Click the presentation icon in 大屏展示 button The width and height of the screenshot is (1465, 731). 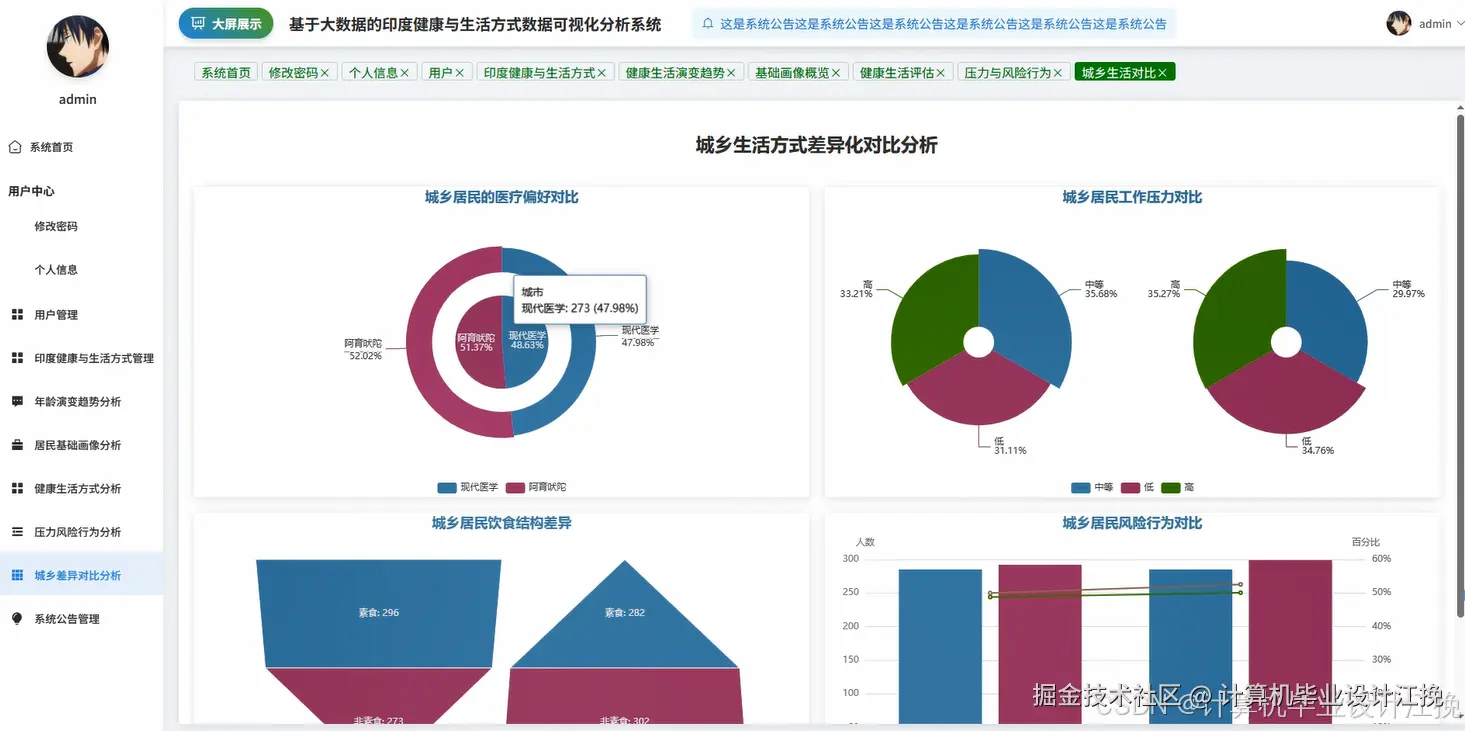click(x=198, y=24)
